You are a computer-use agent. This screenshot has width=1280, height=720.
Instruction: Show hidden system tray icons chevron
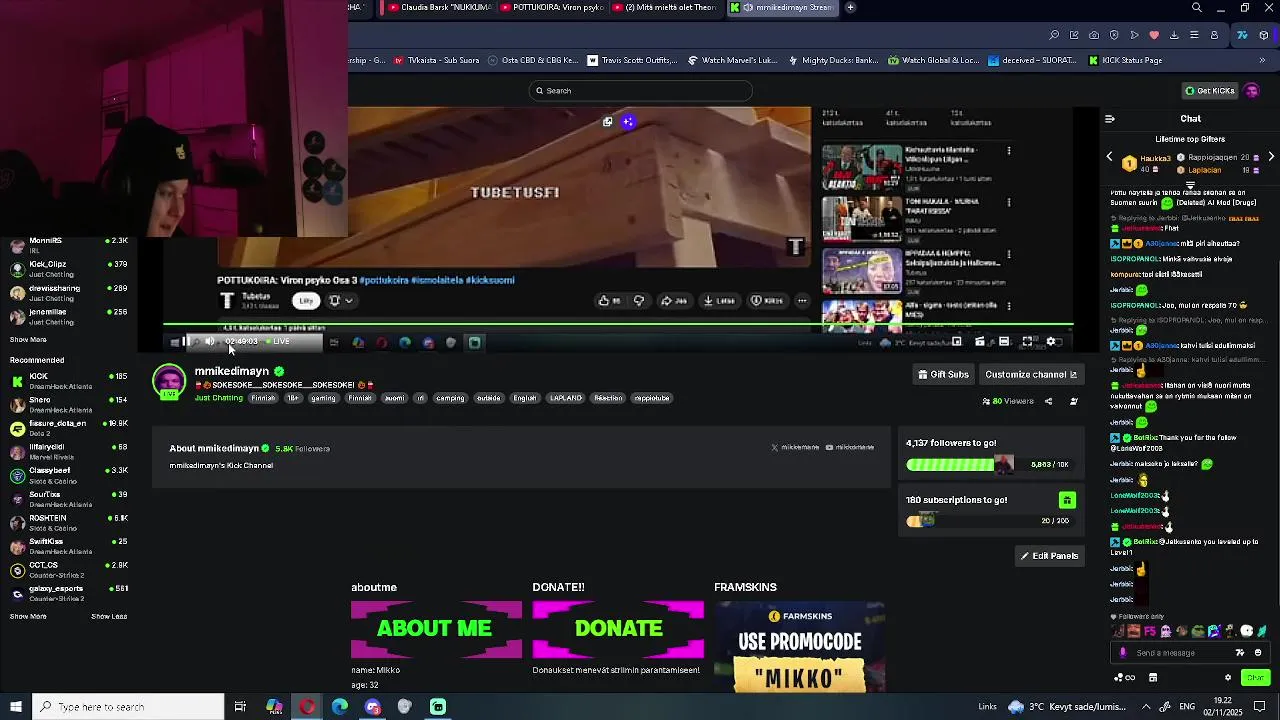[1147, 707]
